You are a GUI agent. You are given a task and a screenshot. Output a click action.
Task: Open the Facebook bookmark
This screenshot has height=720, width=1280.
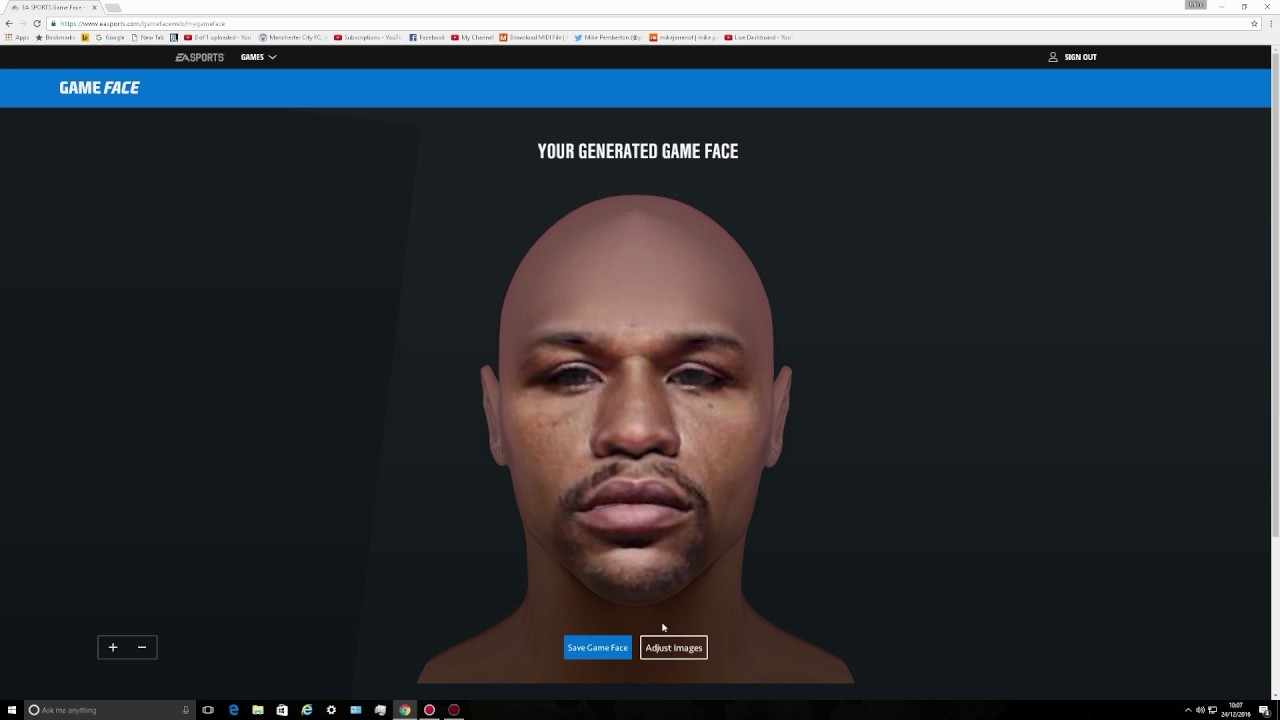(x=427, y=38)
